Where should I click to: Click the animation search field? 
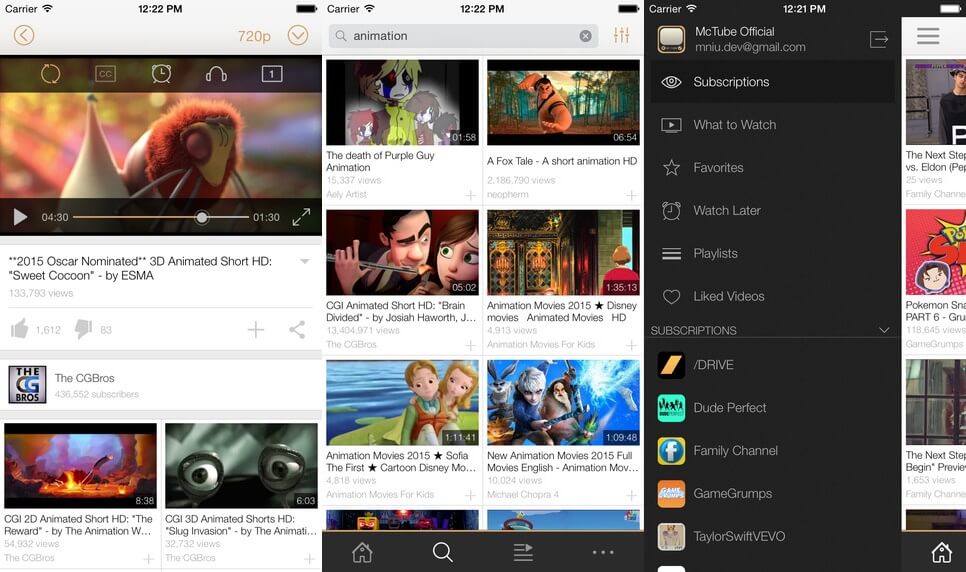(463, 36)
